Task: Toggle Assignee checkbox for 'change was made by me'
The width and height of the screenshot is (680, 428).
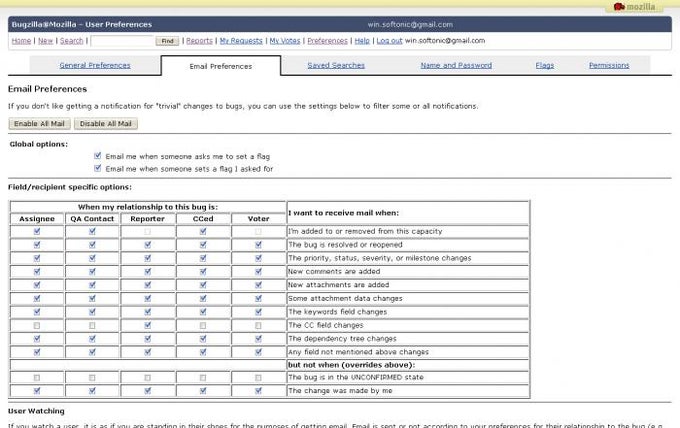Action: click(x=37, y=391)
